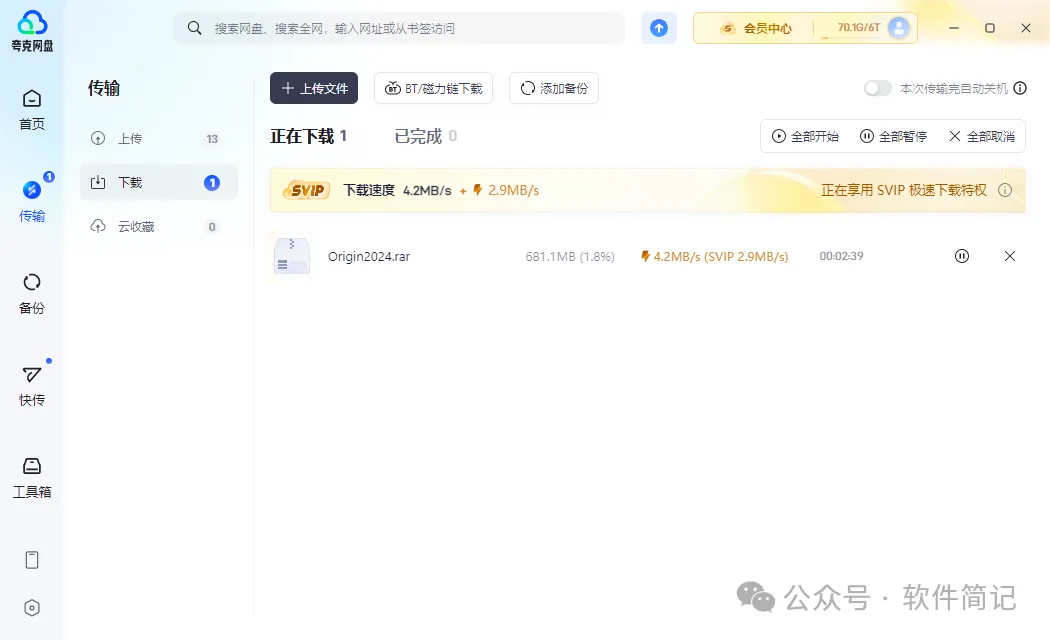Open the 传输 transfer section in sidebar
This screenshot has height=640, width=1050.
31,202
